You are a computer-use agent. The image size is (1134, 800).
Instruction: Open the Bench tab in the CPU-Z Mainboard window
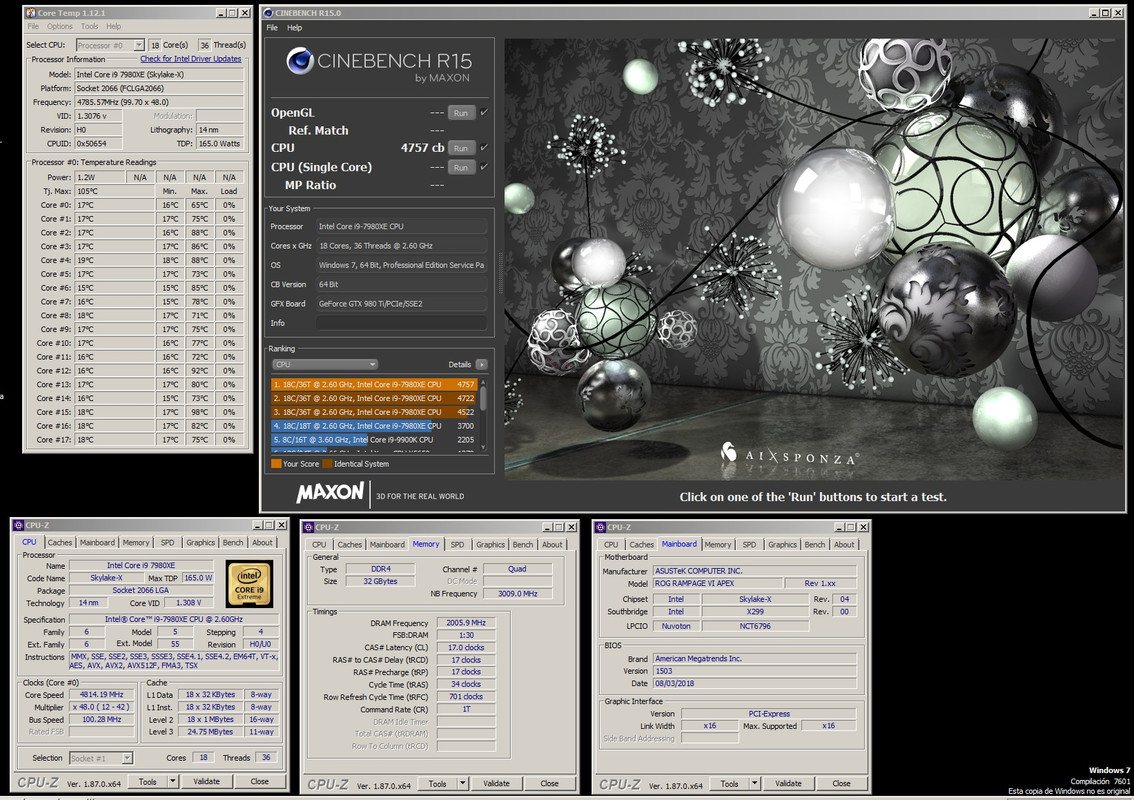(814, 545)
